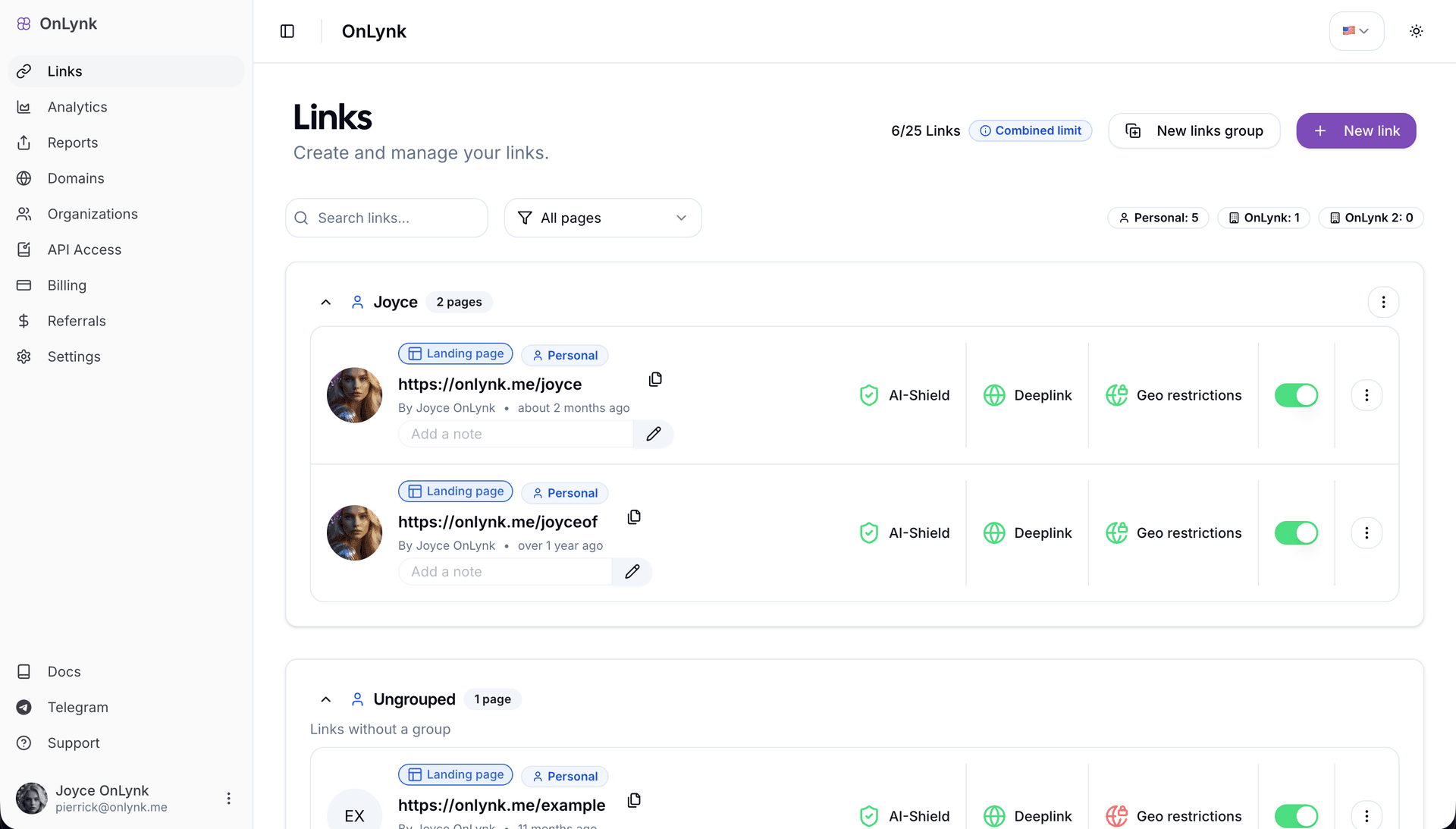Disable the onlynk.me/joyce link toggle
Image resolution: width=1456 pixels, height=829 pixels.
(x=1296, y=395)
